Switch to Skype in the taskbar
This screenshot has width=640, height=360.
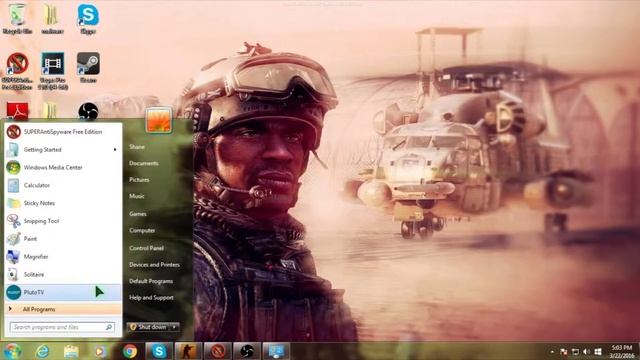159,351
